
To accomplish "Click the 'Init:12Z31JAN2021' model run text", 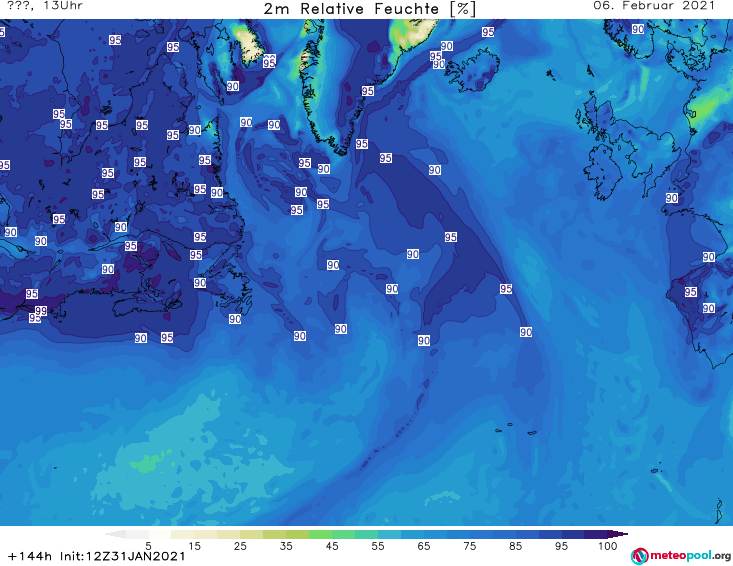I will 122,556.
